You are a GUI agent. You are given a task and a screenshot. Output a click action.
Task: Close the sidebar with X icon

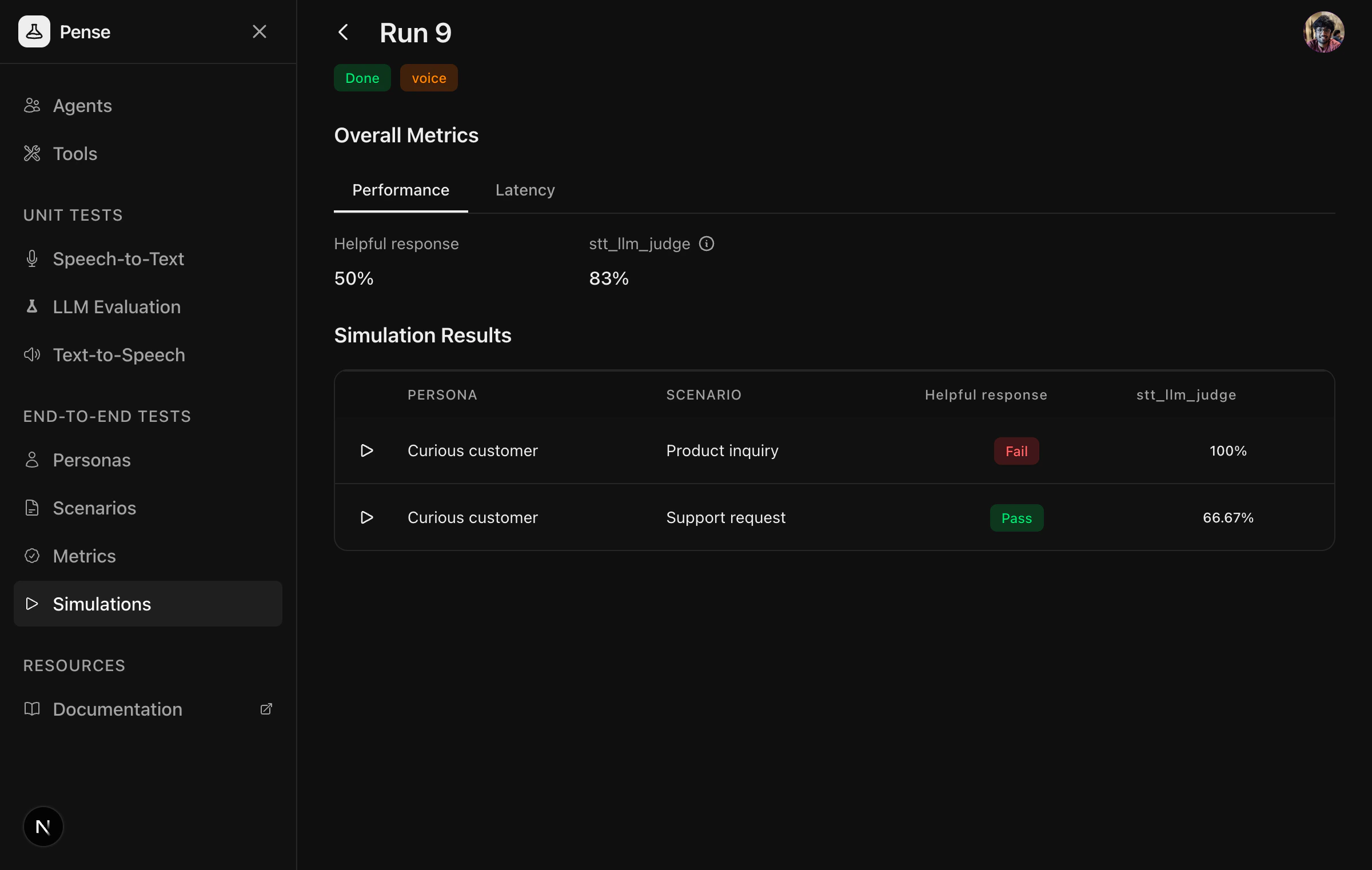coord(260,32)
